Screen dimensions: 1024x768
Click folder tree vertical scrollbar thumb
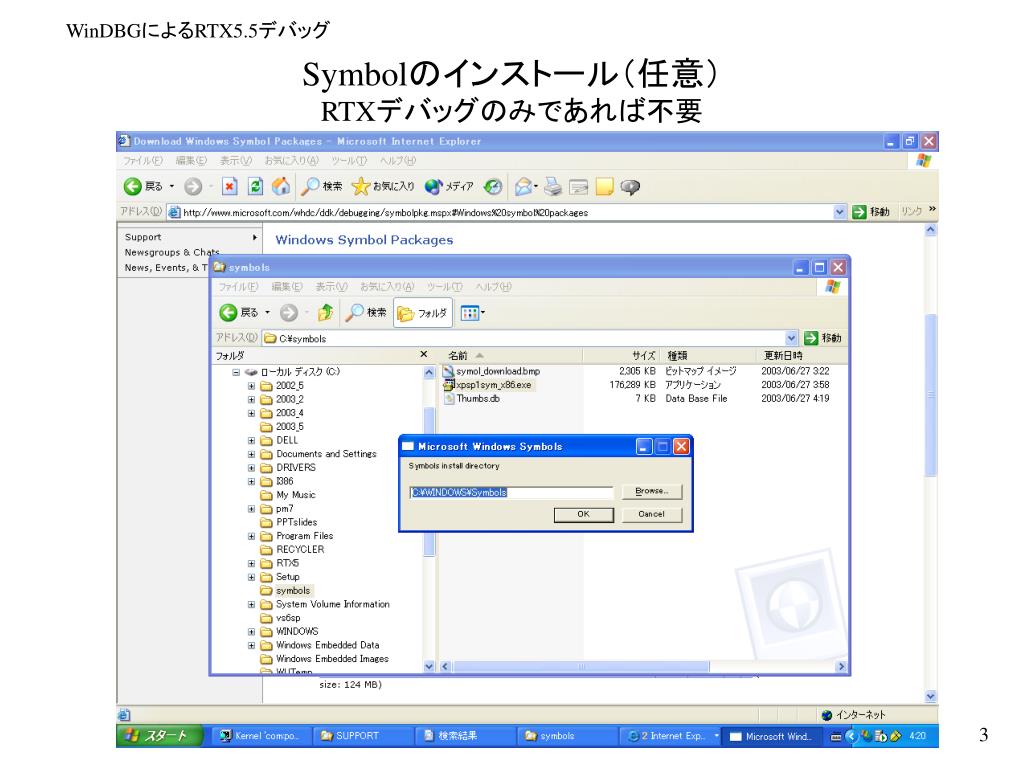[429, 482]
